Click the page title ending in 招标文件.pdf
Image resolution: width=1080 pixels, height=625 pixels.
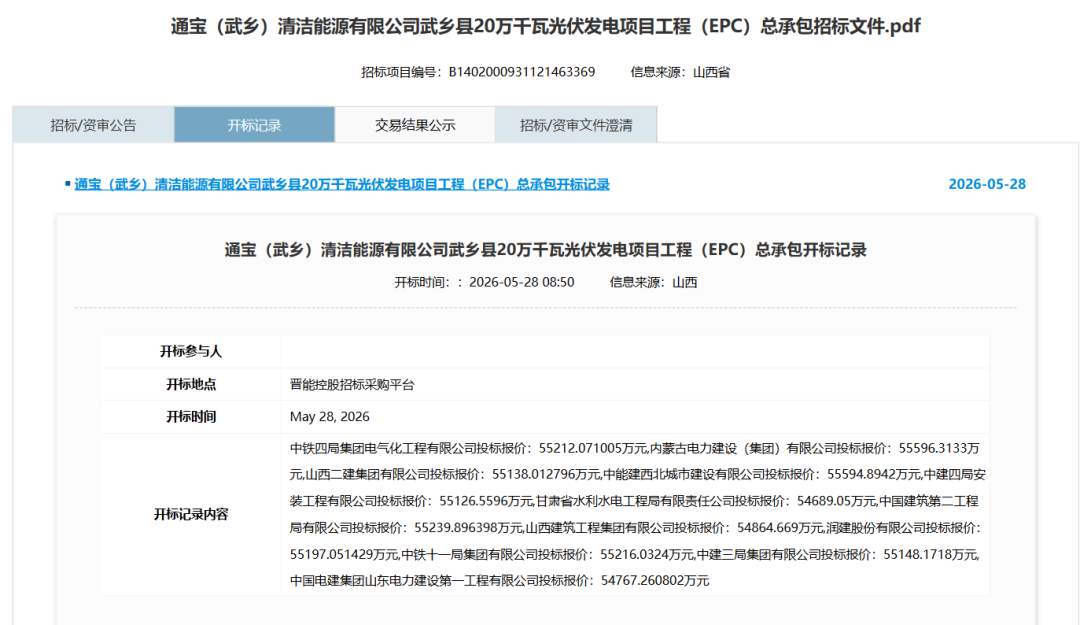pos(545,26)
